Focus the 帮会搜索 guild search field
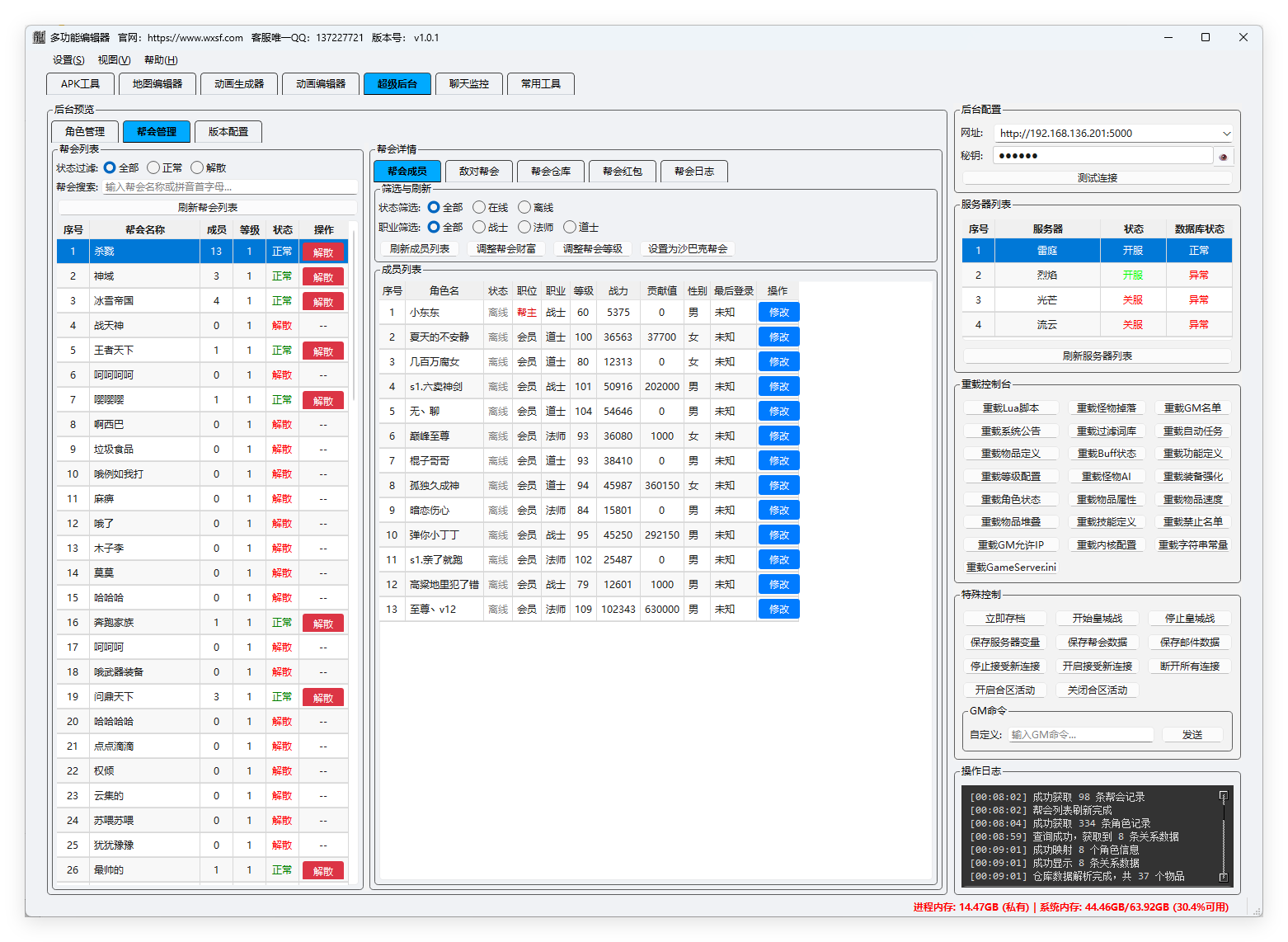The width and height of the screenshot is (1288, 942). click(x=229, y=187)
